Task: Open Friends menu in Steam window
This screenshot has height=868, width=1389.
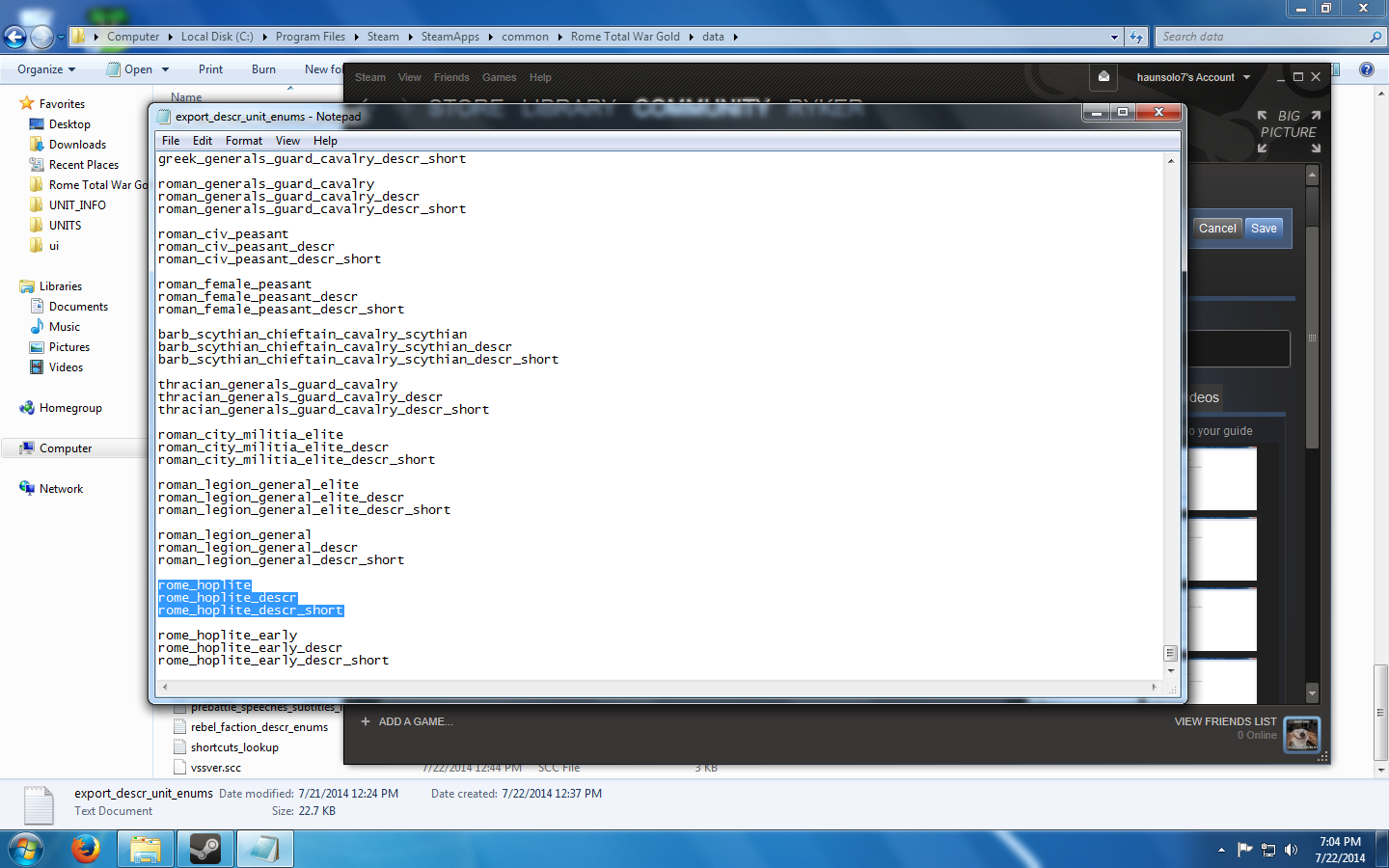Action: pos(451,77)
